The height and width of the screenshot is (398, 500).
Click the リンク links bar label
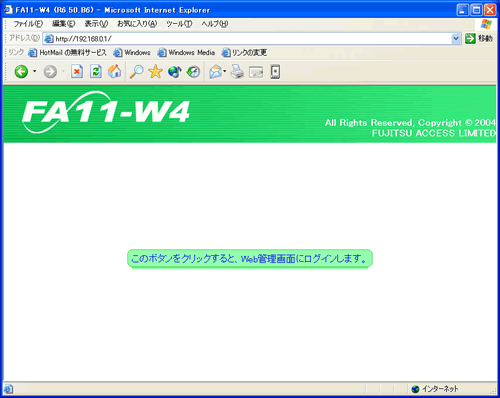coord(16,52)
